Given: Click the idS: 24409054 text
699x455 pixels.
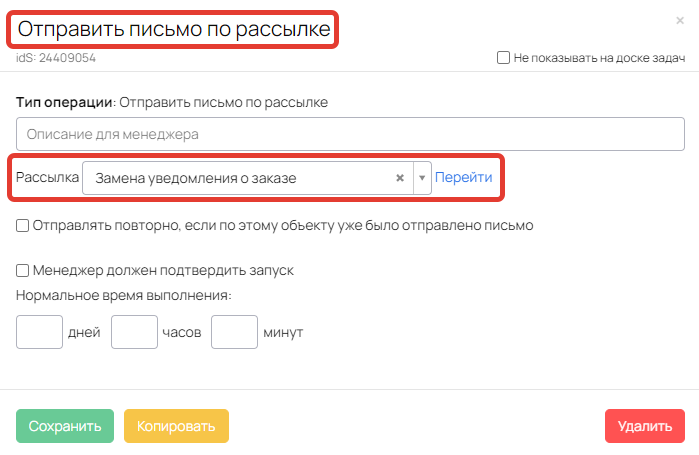Looking at the screenshot, I should [x=56, y=58].
